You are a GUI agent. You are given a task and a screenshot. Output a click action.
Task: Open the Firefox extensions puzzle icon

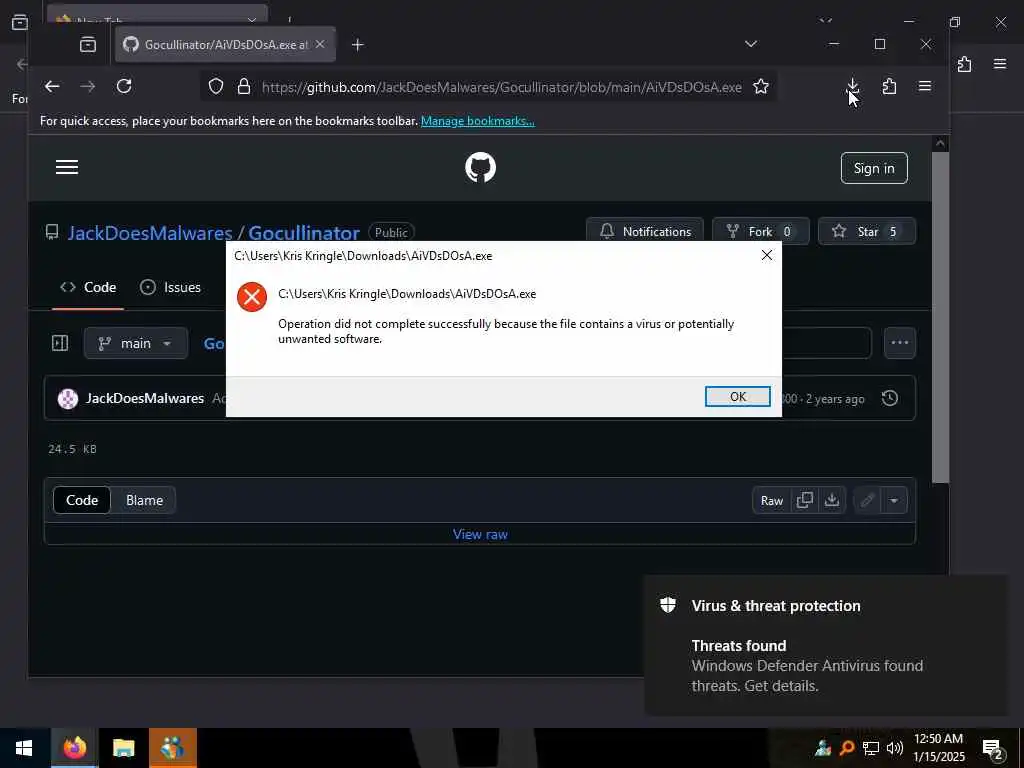[889, 86]
